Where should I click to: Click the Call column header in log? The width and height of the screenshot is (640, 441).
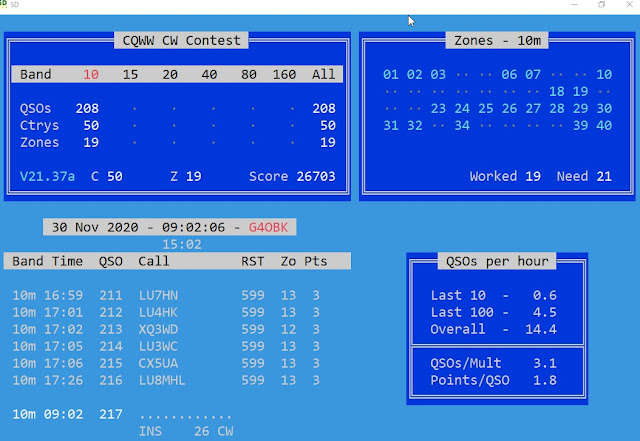(153, 261)
